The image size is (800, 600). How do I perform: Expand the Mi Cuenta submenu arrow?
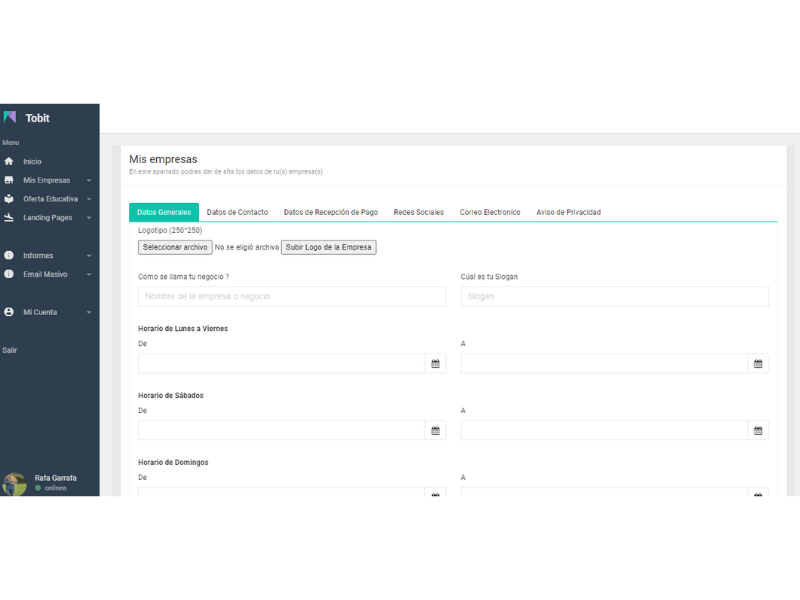point(89,313)
